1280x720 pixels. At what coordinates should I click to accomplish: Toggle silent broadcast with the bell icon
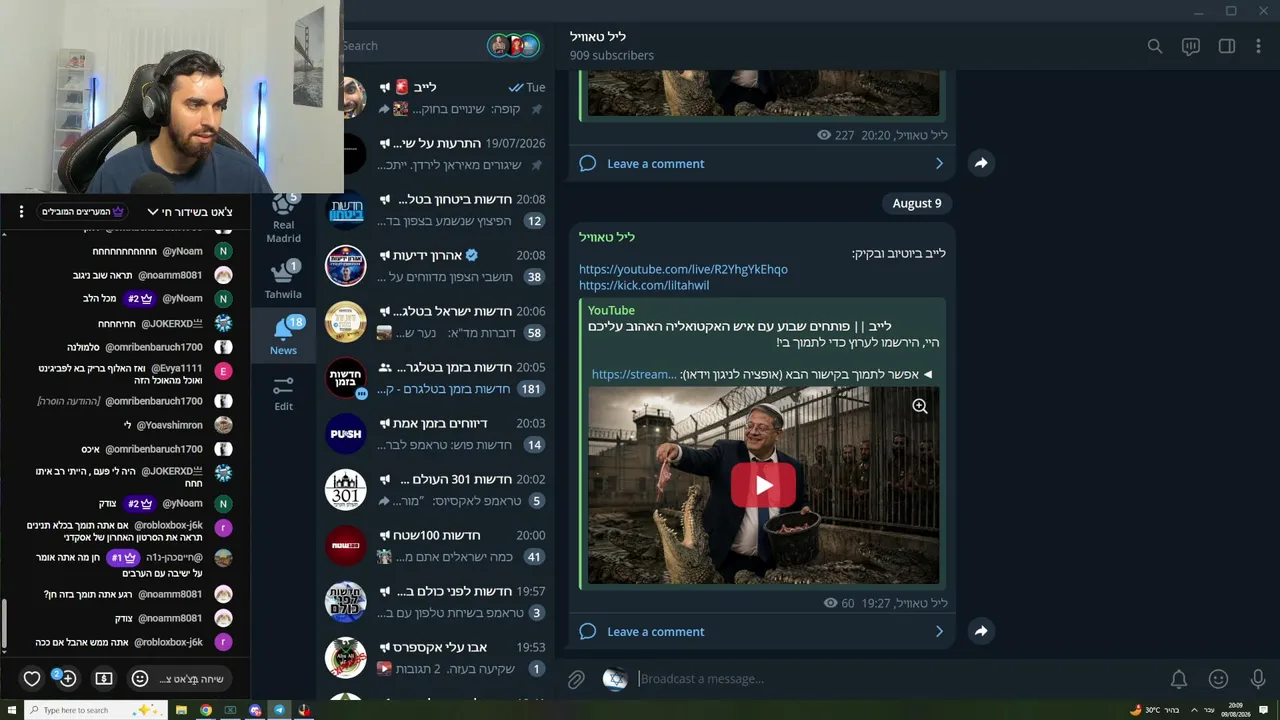pos(1179,679)
